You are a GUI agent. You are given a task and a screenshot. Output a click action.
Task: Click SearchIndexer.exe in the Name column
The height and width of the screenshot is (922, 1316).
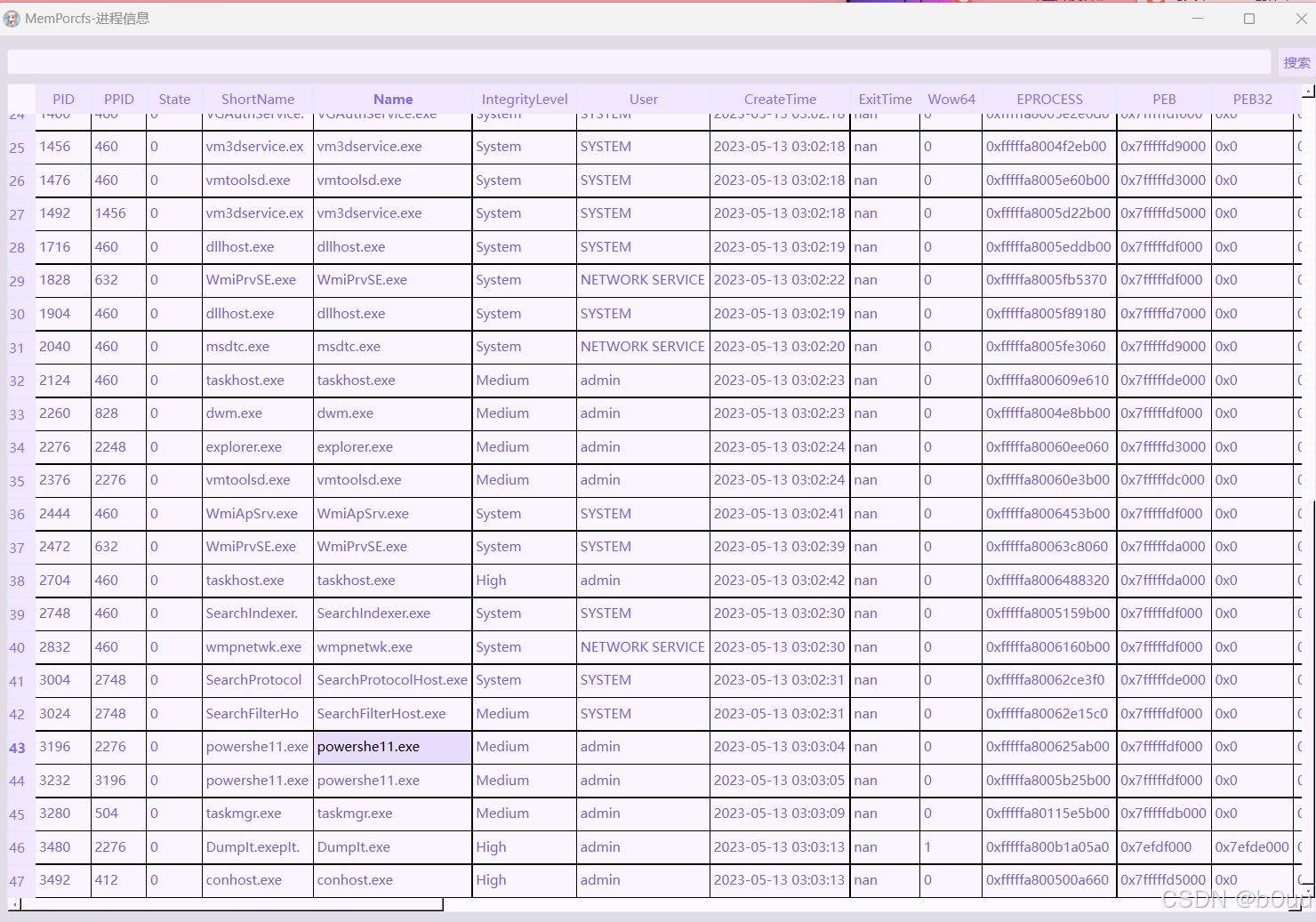point(392,613)
